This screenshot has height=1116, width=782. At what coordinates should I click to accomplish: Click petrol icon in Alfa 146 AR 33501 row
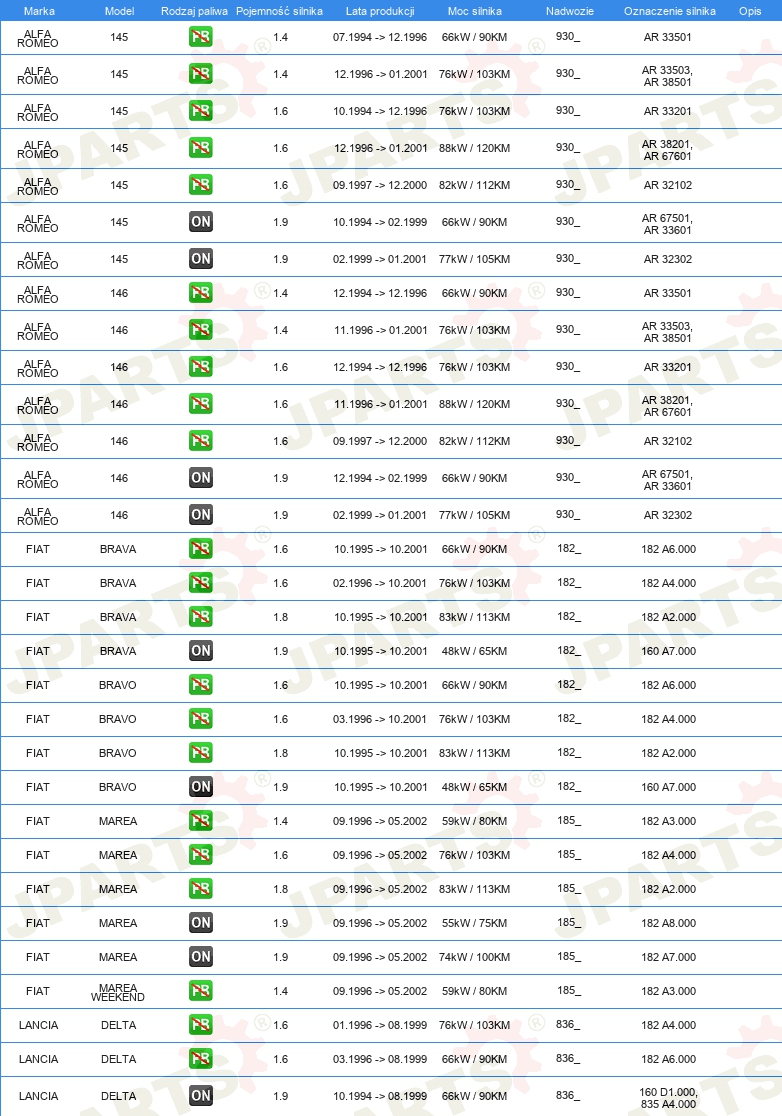tap(201, 293)
